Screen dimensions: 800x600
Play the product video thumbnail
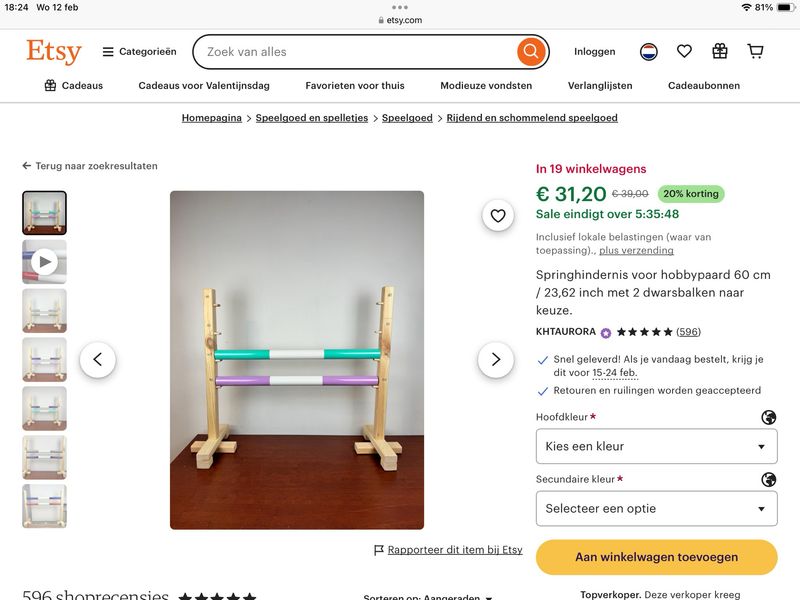pos(44,262)
